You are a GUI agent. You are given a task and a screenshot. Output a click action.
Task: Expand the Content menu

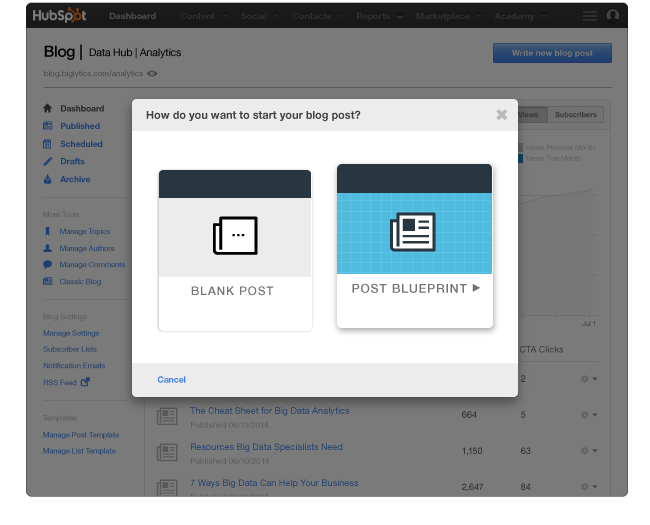click(204, 16)
